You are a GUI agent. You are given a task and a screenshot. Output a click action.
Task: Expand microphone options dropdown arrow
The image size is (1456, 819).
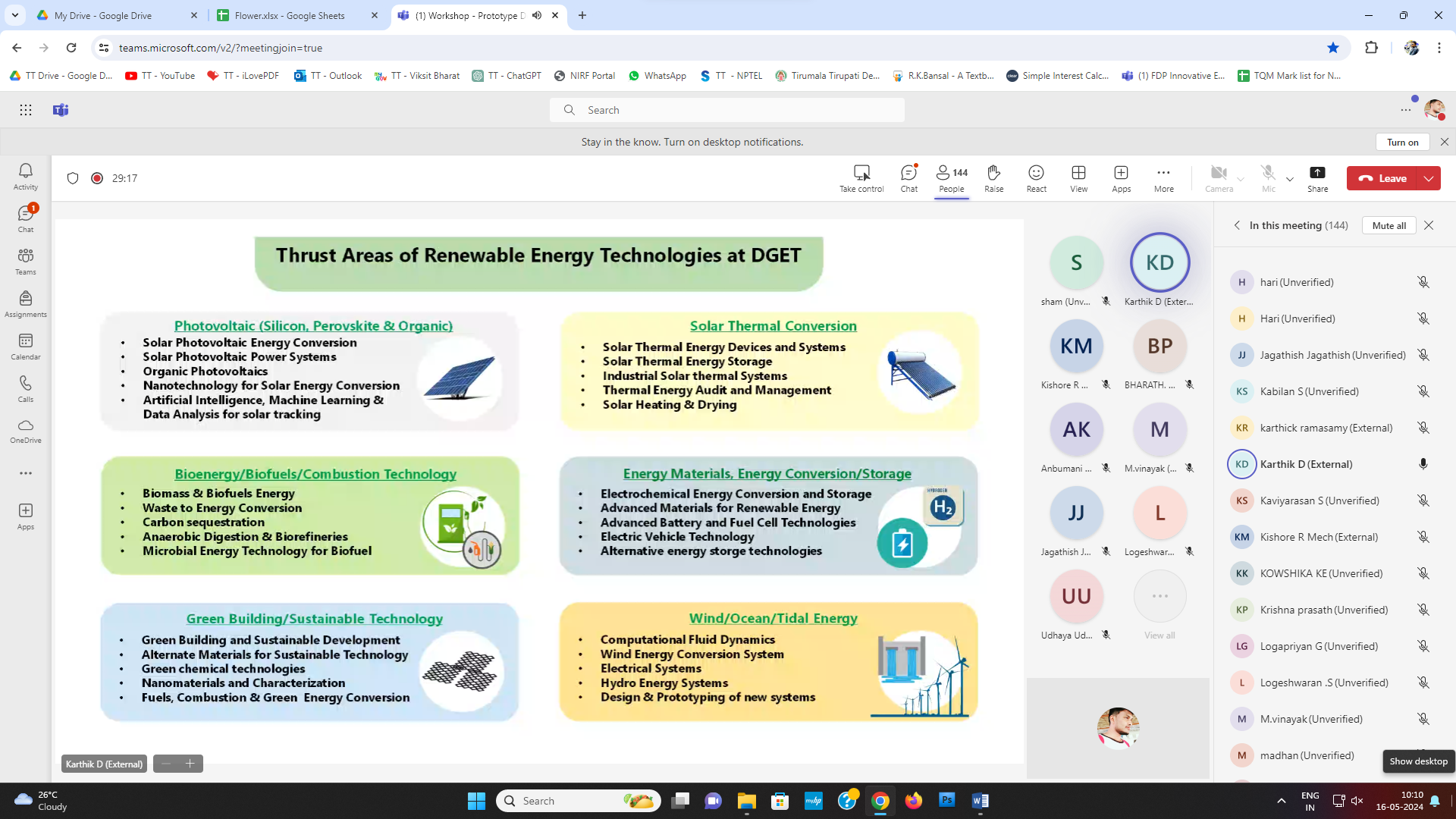click(x=1290, y=180)
